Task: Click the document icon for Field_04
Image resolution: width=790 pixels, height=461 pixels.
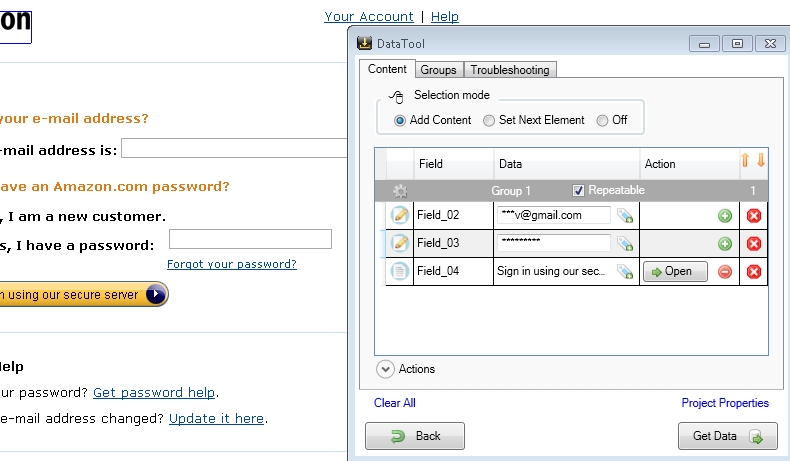Action: click(x=400, y=271)
